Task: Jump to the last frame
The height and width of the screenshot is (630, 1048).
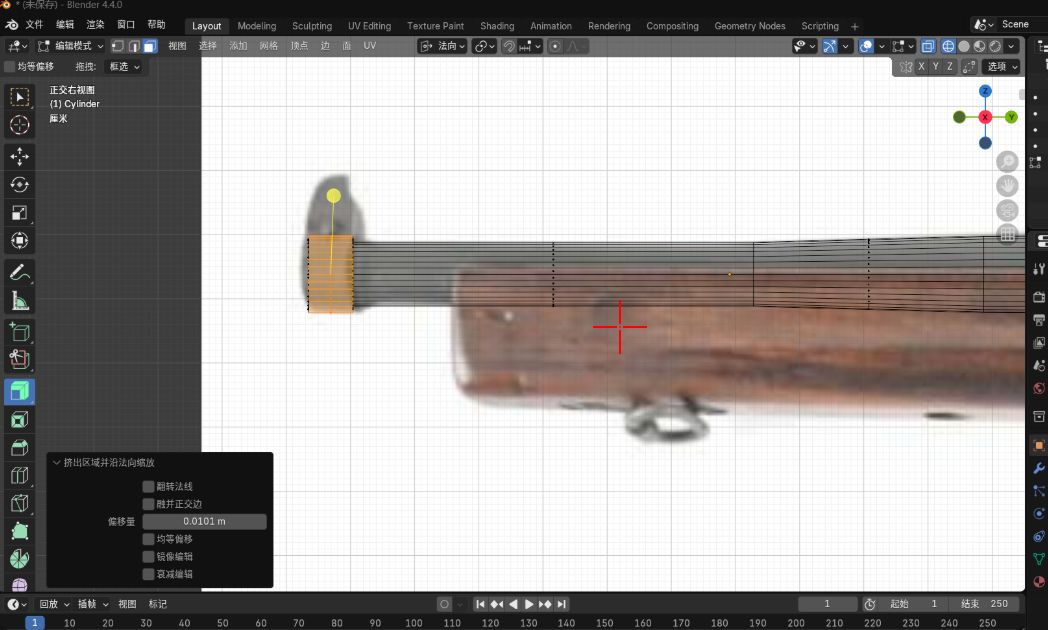Action: (x=561, y=604)
